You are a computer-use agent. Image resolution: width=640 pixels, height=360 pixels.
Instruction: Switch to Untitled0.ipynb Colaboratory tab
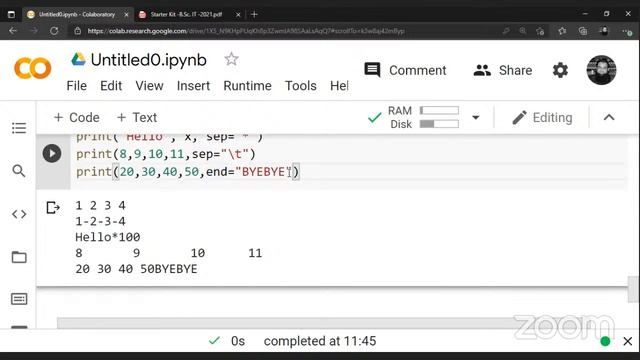coord(76,14)
